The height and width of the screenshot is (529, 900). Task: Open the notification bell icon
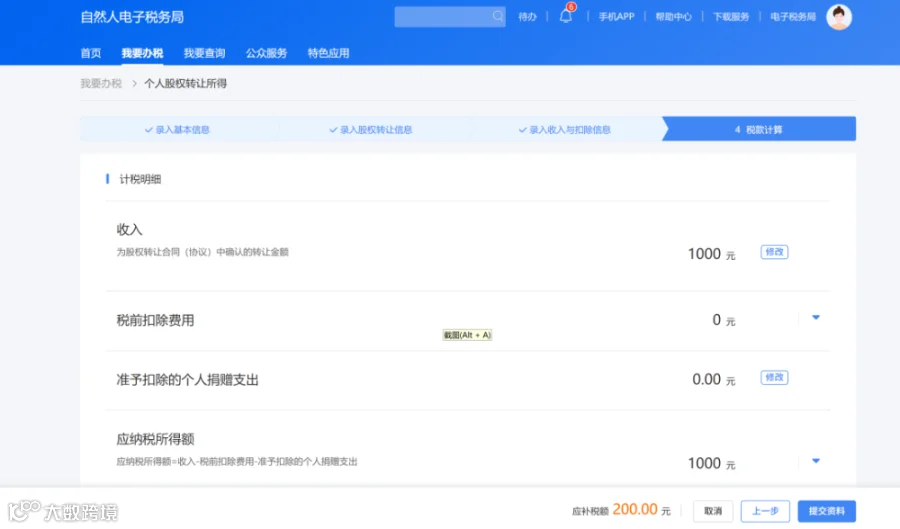[x=565, y=16]
